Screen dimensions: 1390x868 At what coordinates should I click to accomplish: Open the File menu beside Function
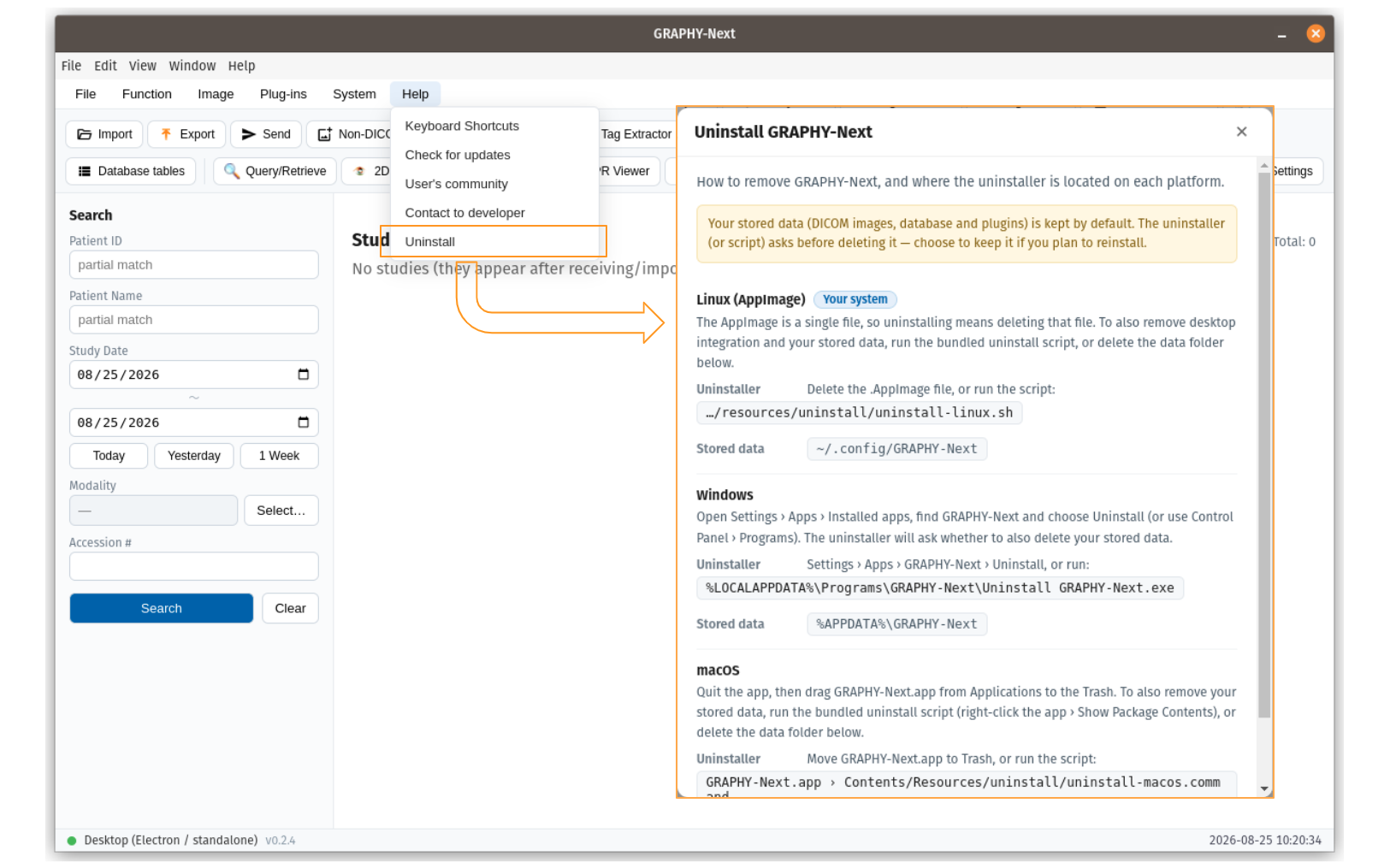click(x=86, y=94)
